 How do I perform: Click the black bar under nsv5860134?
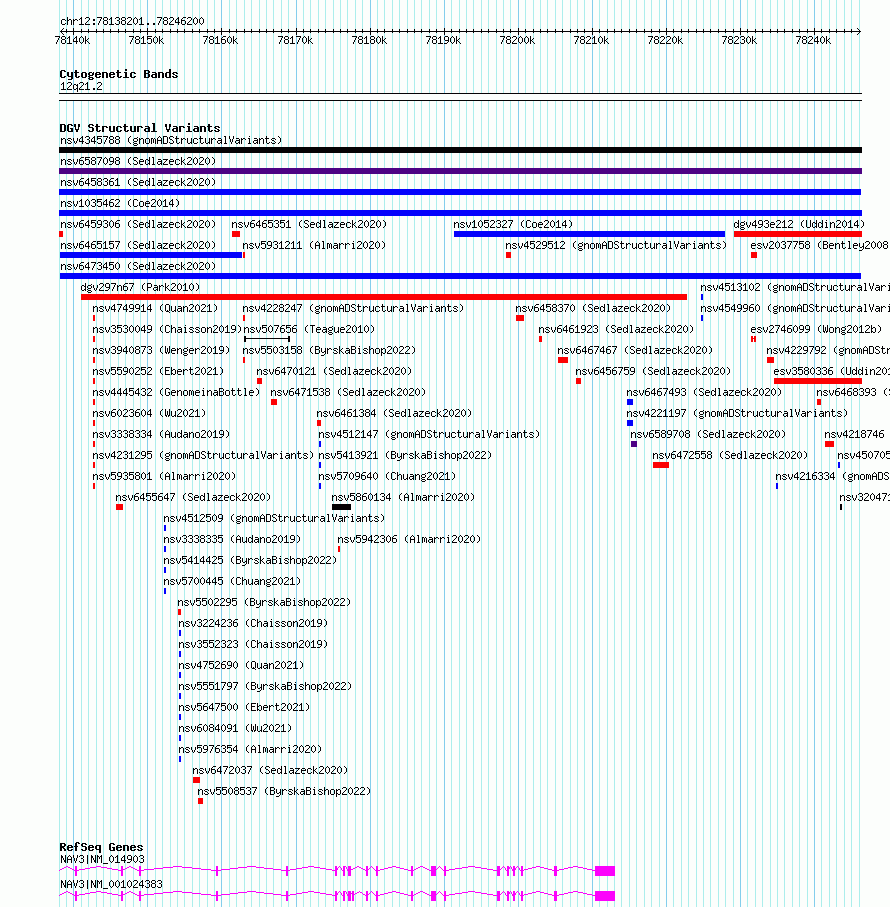341,507
